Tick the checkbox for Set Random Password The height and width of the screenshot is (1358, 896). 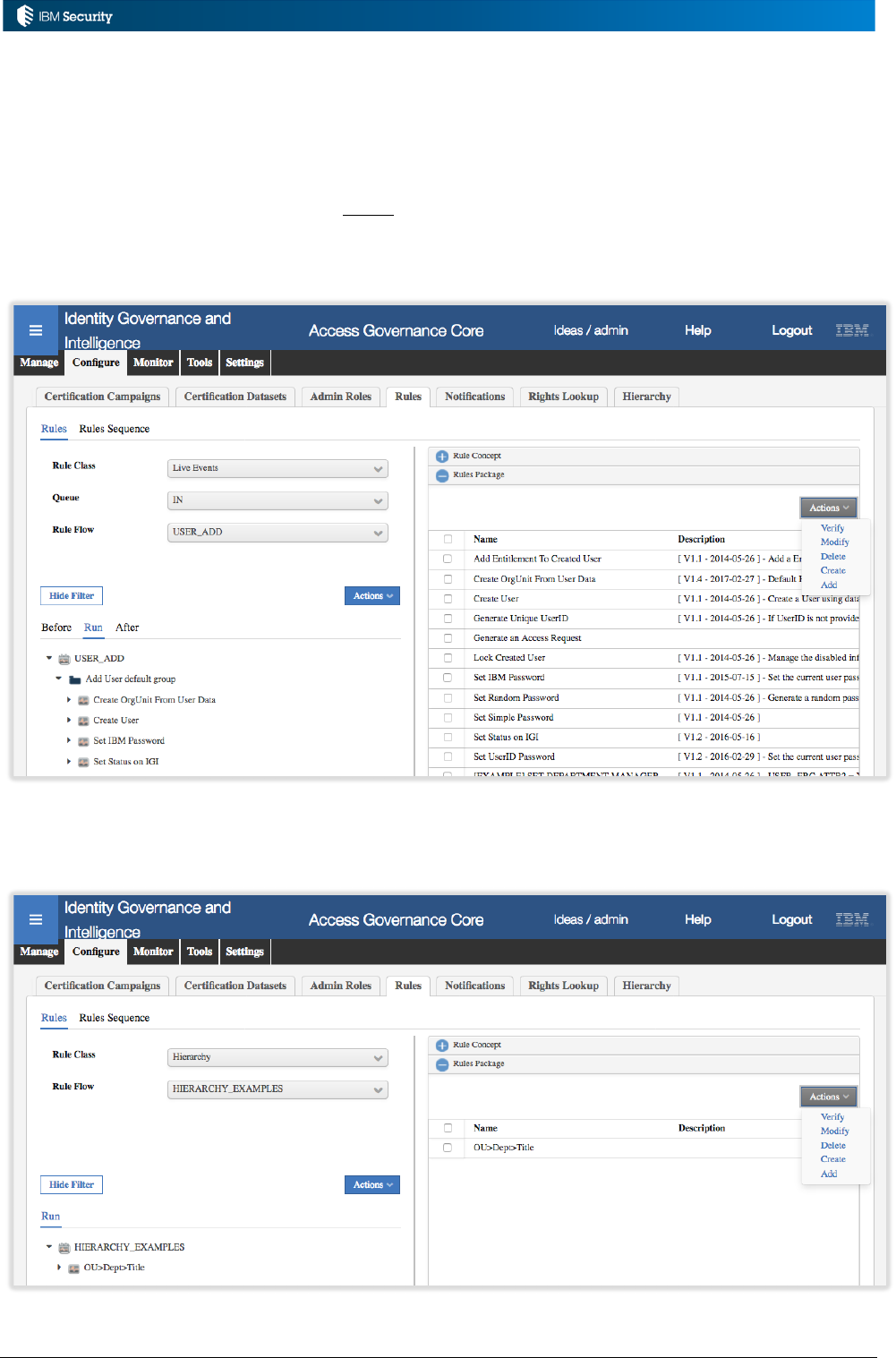coord(448,698)
